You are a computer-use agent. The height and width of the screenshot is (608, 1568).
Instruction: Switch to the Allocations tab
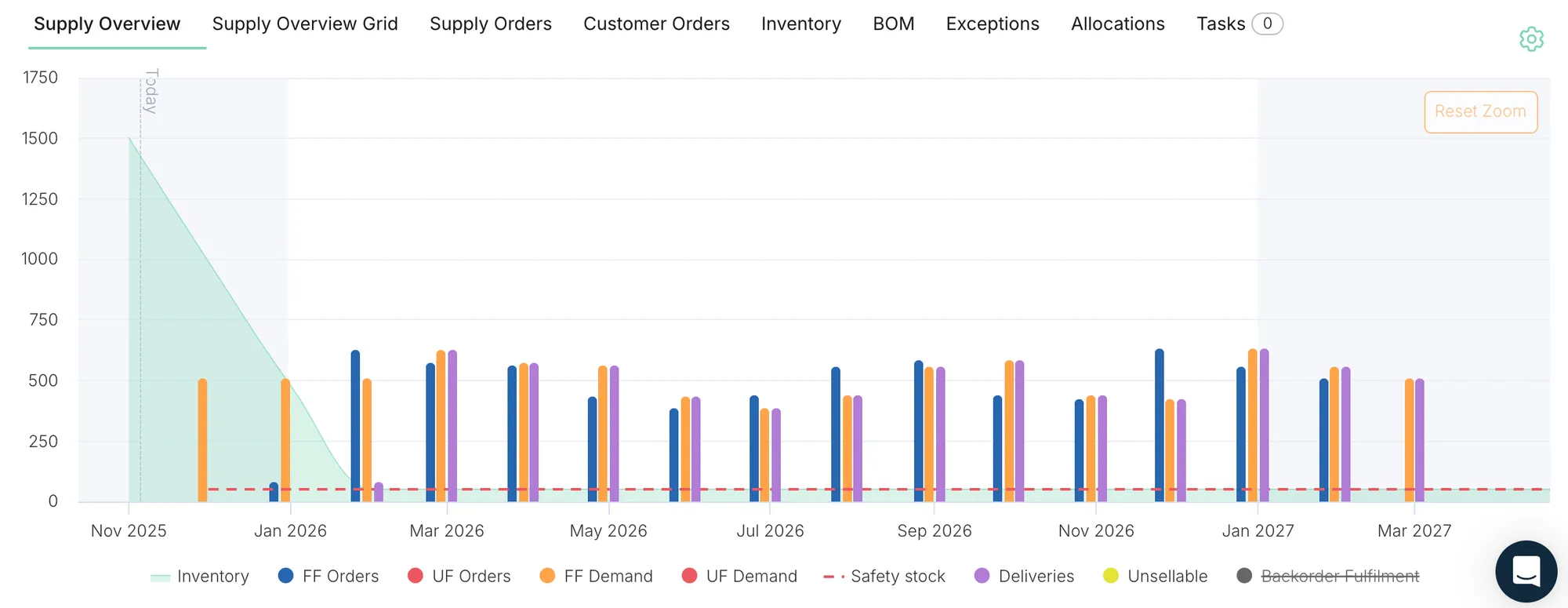pyautogui.click(x=1118, y=24)
